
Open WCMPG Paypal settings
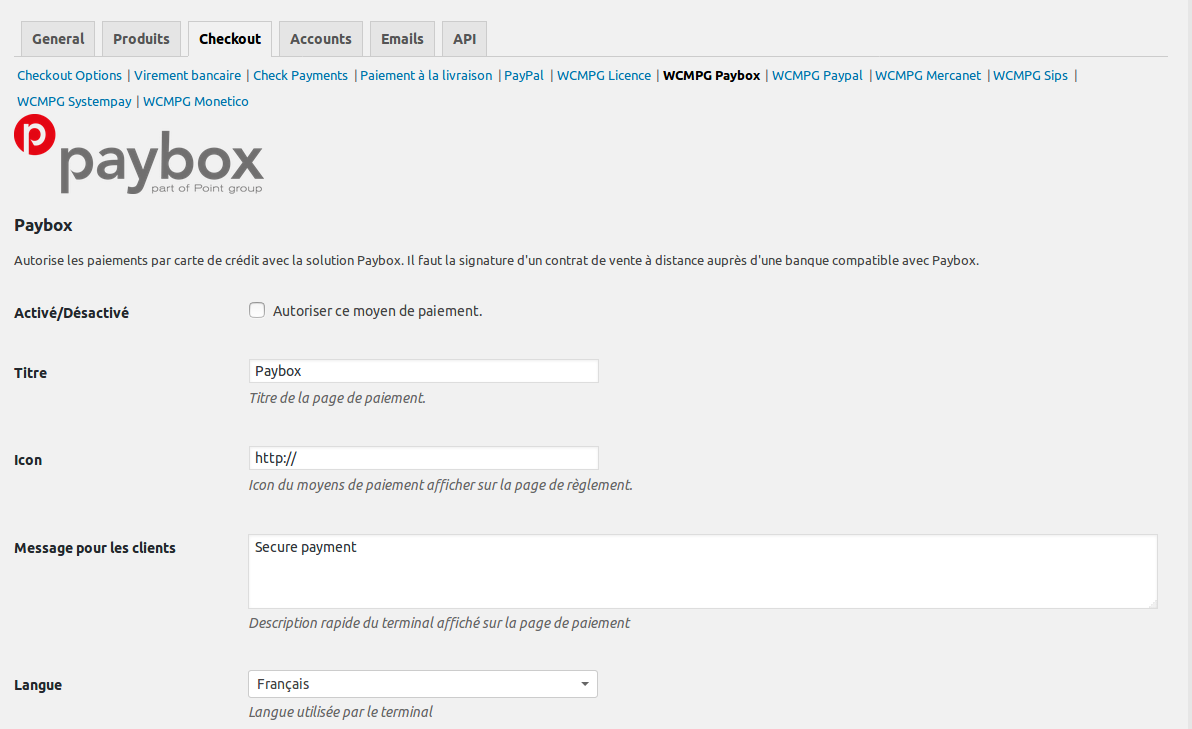click(x=817, y=75)
